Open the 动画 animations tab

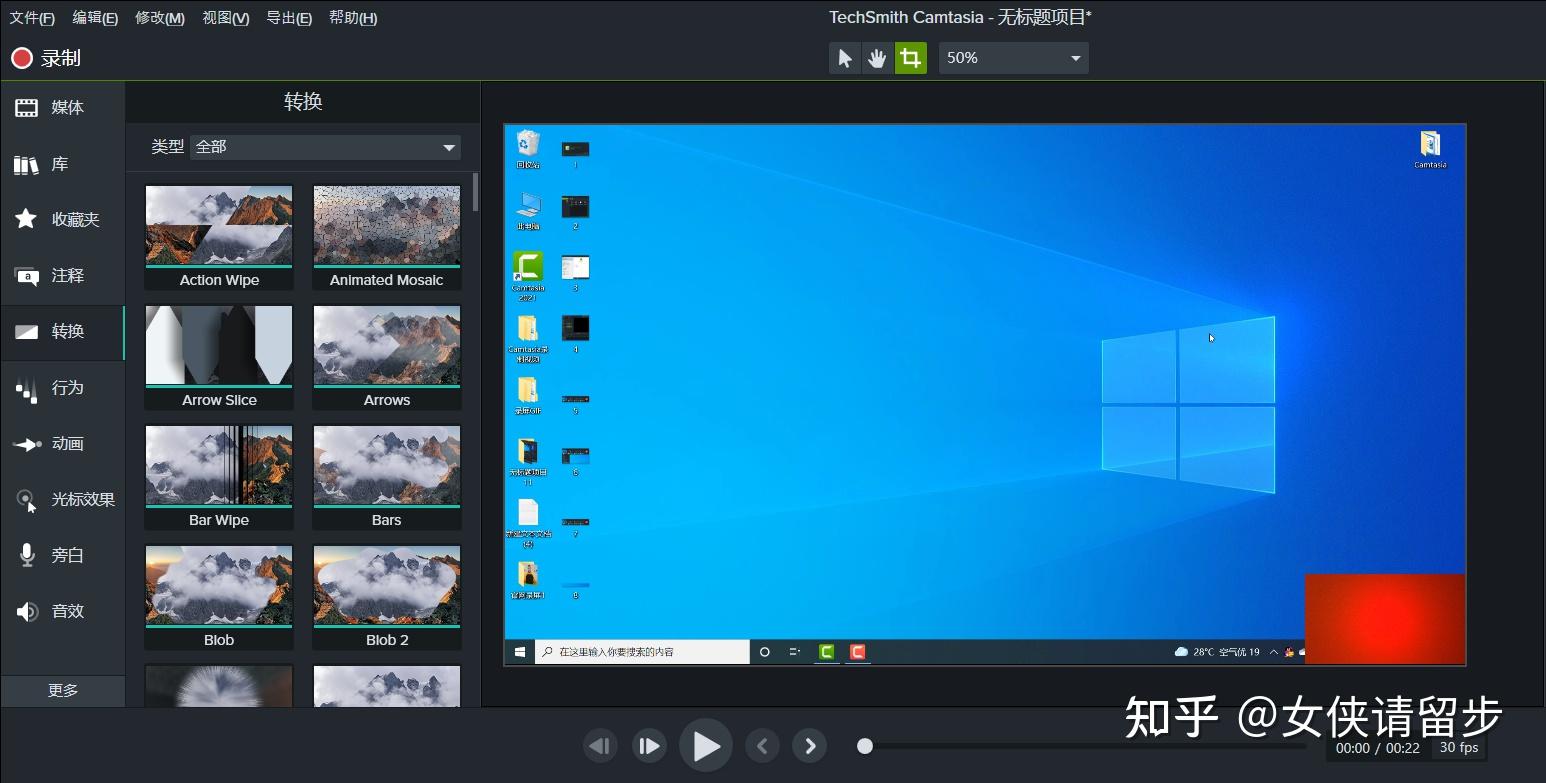(x=63, y=444)
